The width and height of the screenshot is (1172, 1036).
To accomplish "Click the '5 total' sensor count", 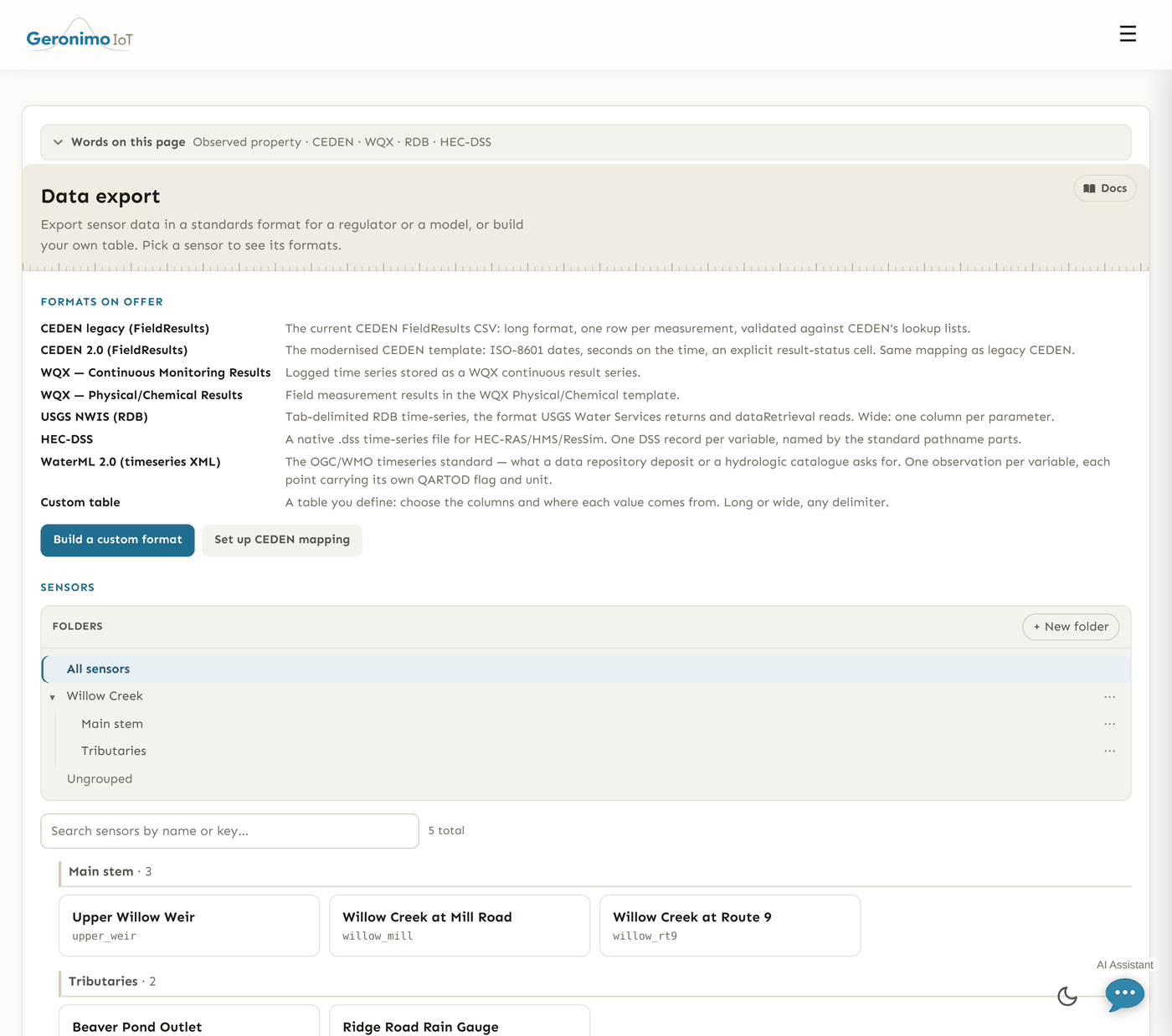I will click(446, 831).
